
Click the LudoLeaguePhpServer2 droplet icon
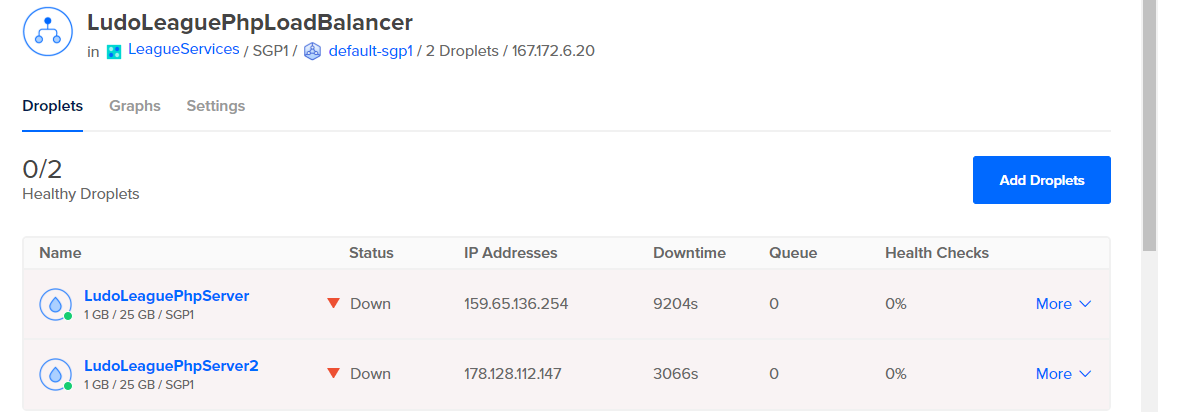click(x=56, y=374)
